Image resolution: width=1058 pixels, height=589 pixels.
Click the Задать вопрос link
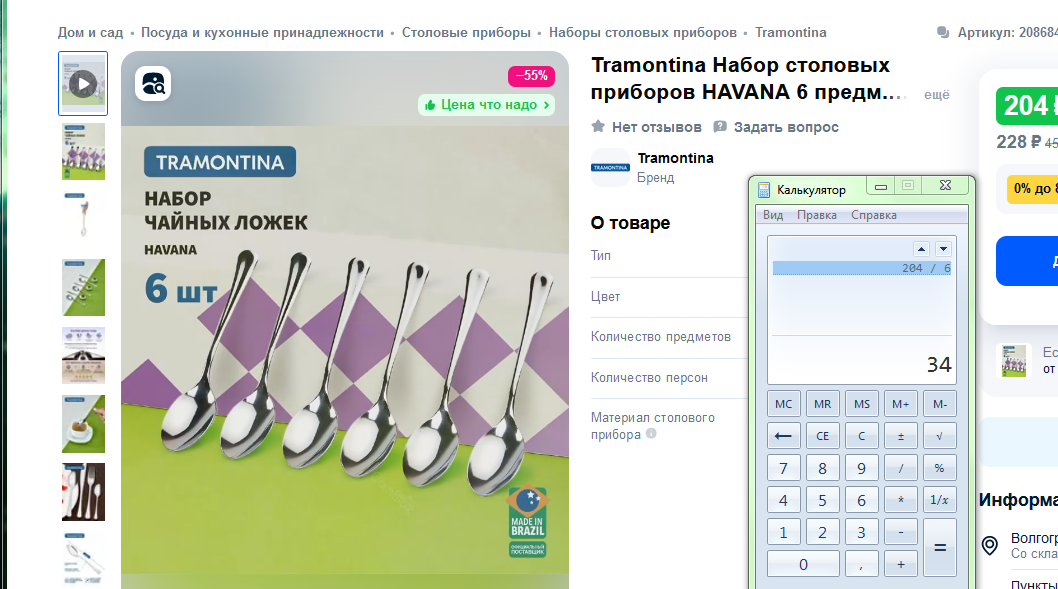(786, 127)
